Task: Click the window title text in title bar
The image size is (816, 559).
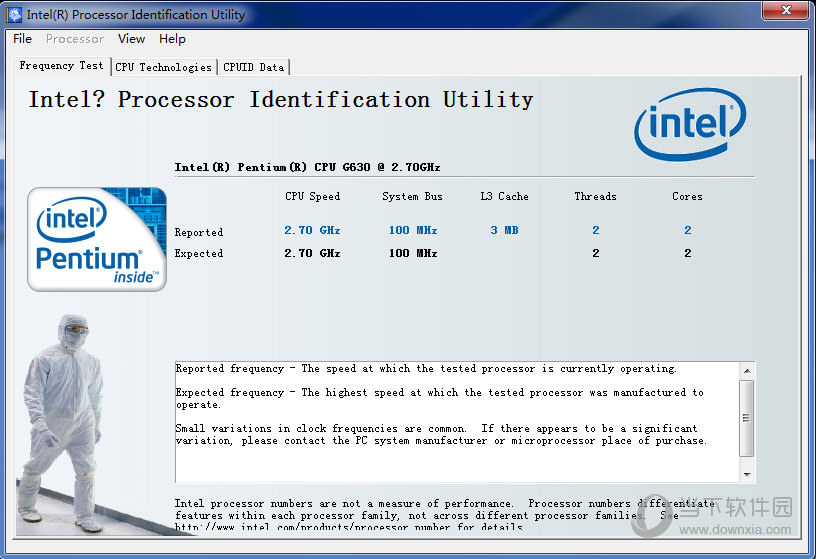Action: tap(135, 15)
